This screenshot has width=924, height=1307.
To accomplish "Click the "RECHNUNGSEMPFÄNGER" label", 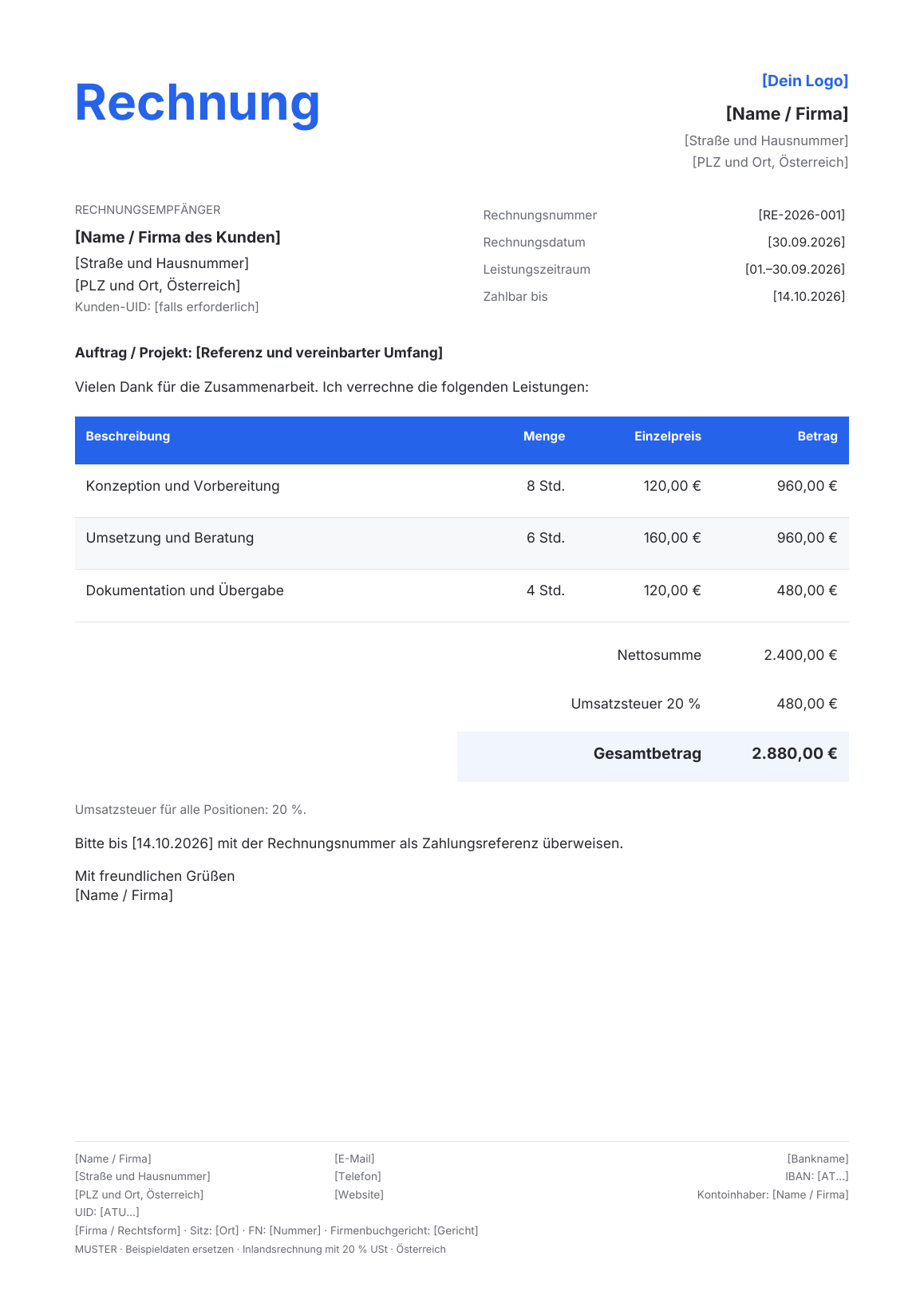I will click(x=148, y=210).
